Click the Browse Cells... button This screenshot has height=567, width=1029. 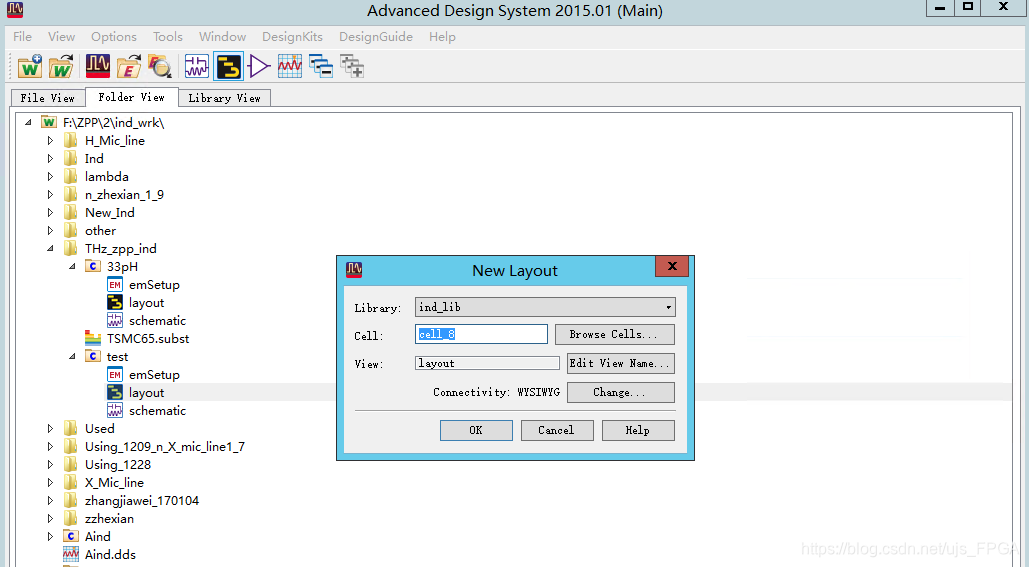[620, 334]
